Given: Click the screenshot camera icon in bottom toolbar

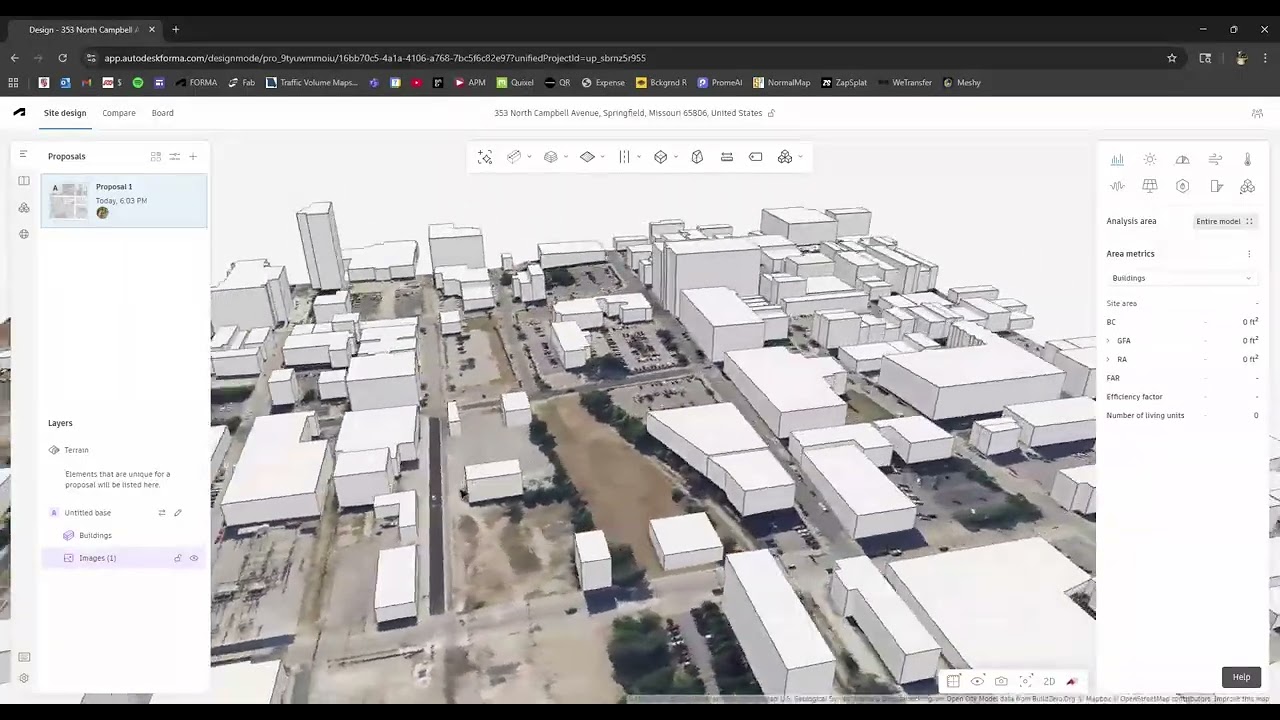Looking at the screenshot, I should click(1001, 682).
